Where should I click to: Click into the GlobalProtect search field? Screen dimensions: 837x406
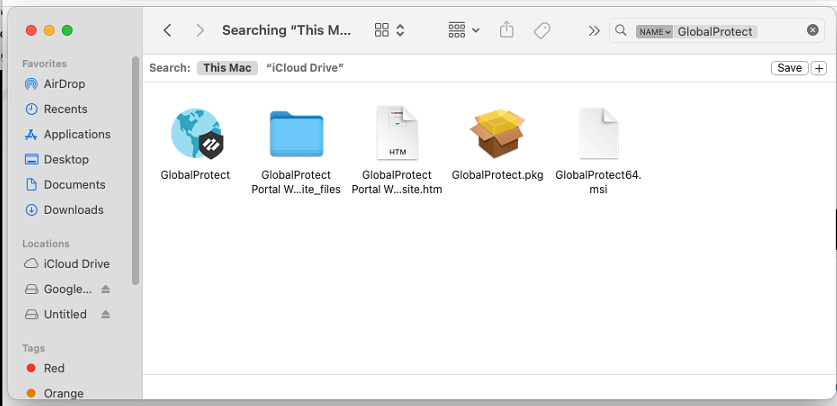point(715,31)
